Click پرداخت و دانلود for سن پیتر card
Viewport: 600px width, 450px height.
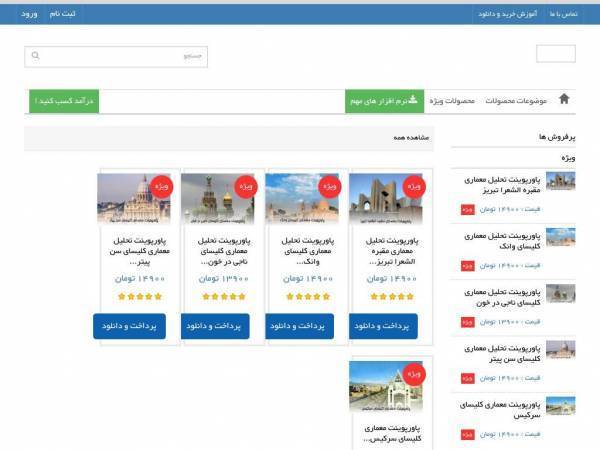129,326
